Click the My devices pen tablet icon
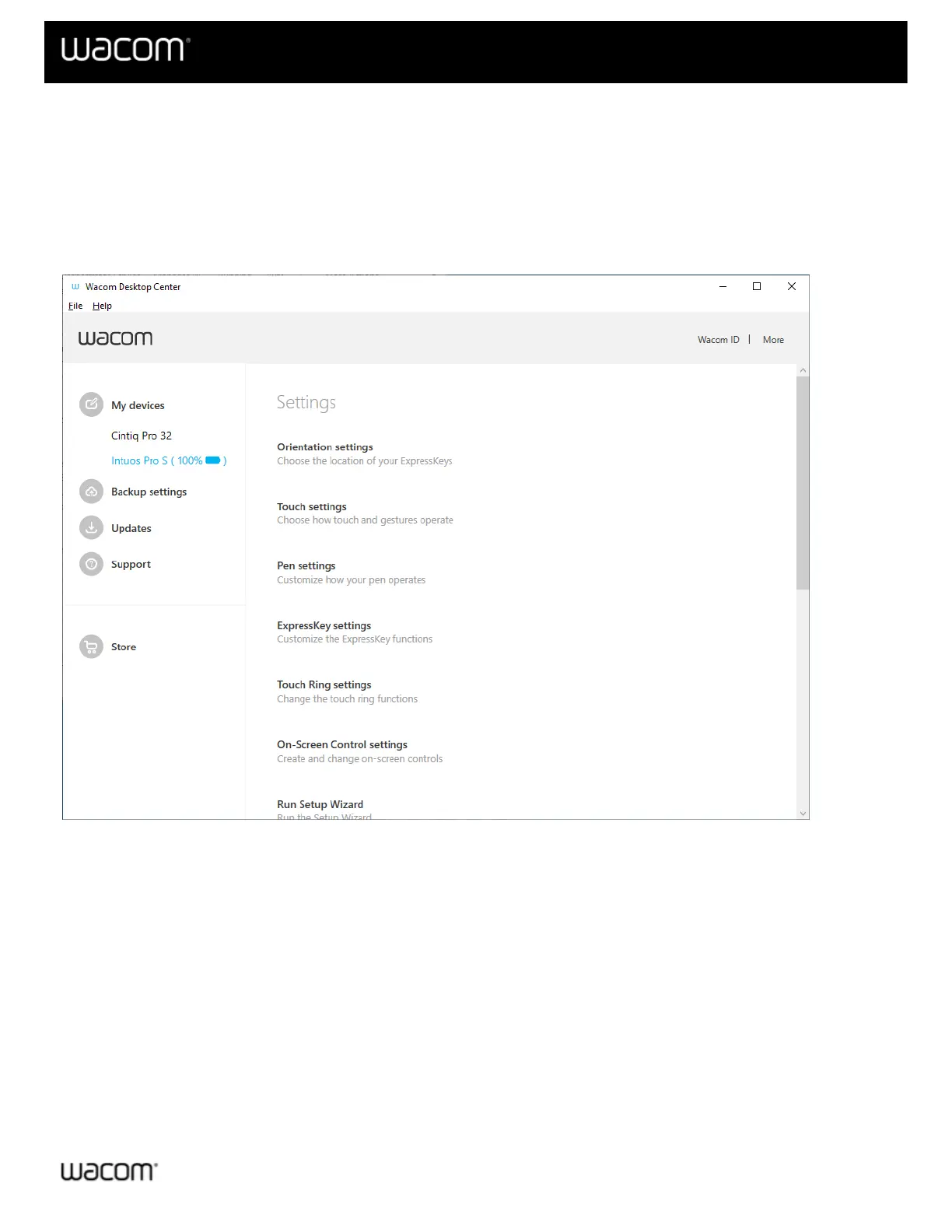 coord(92,404)
